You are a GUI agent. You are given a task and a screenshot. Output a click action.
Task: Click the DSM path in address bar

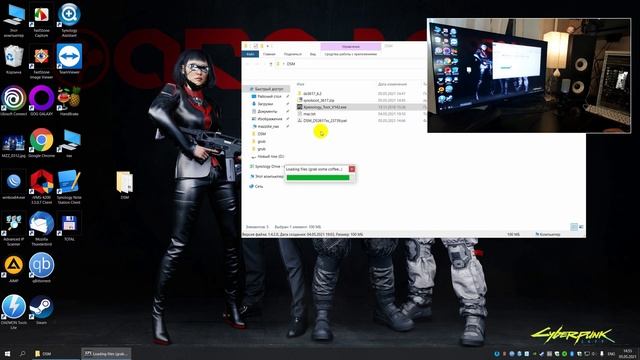291,64
